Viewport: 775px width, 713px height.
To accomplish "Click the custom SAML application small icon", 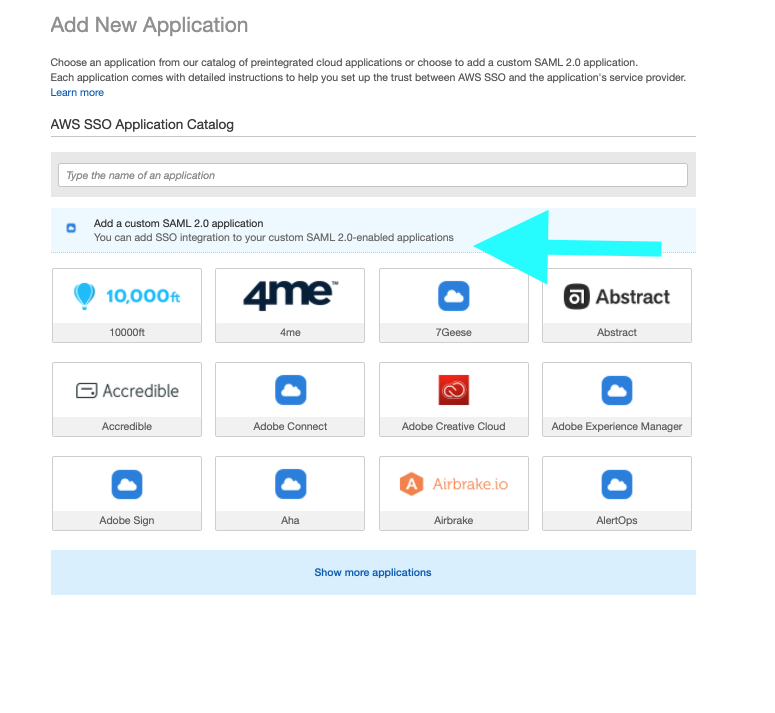I will point(71,228).
